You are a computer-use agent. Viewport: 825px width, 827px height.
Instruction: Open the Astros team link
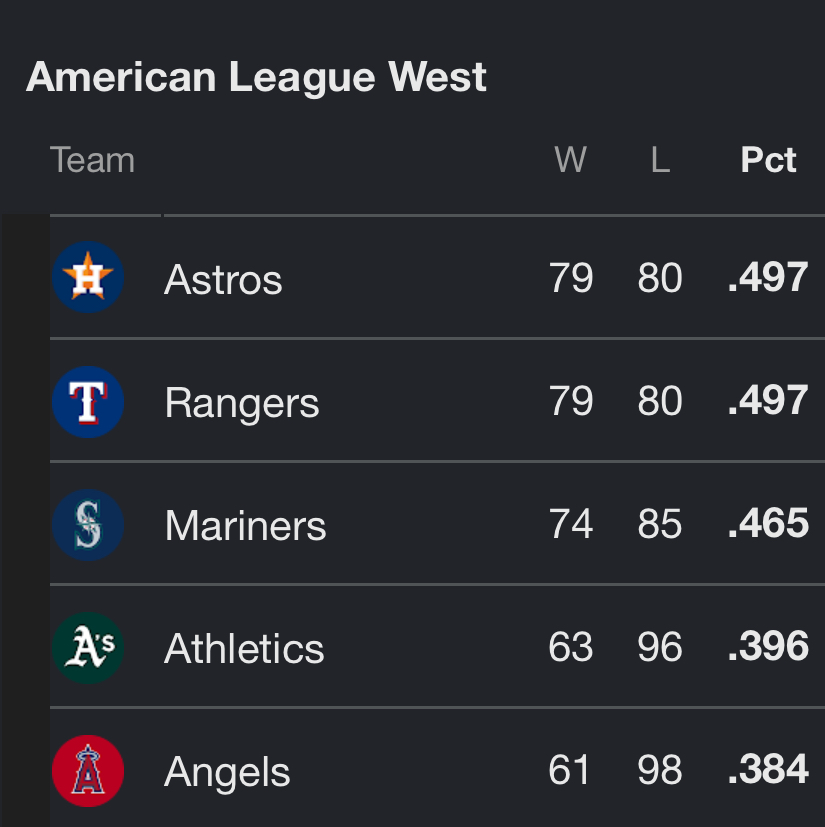(223, 279)
